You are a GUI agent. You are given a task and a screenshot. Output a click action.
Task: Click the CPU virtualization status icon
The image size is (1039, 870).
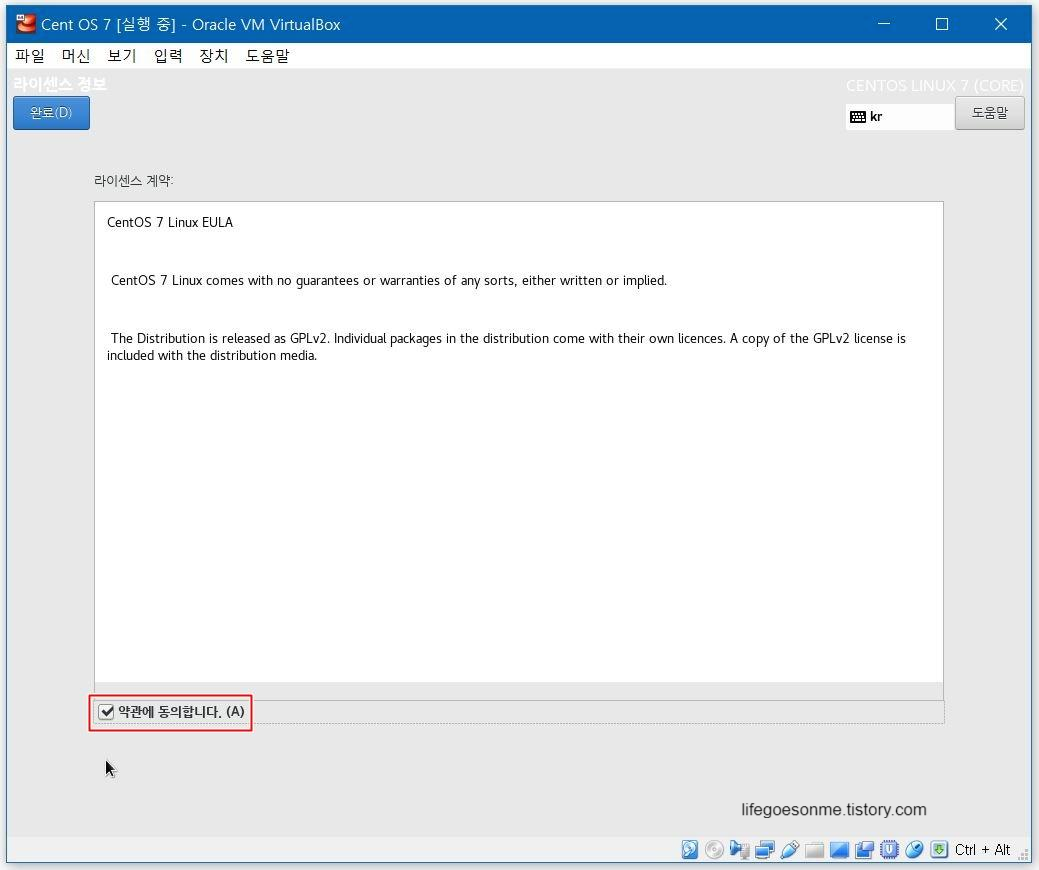click(x=889, y=849)
